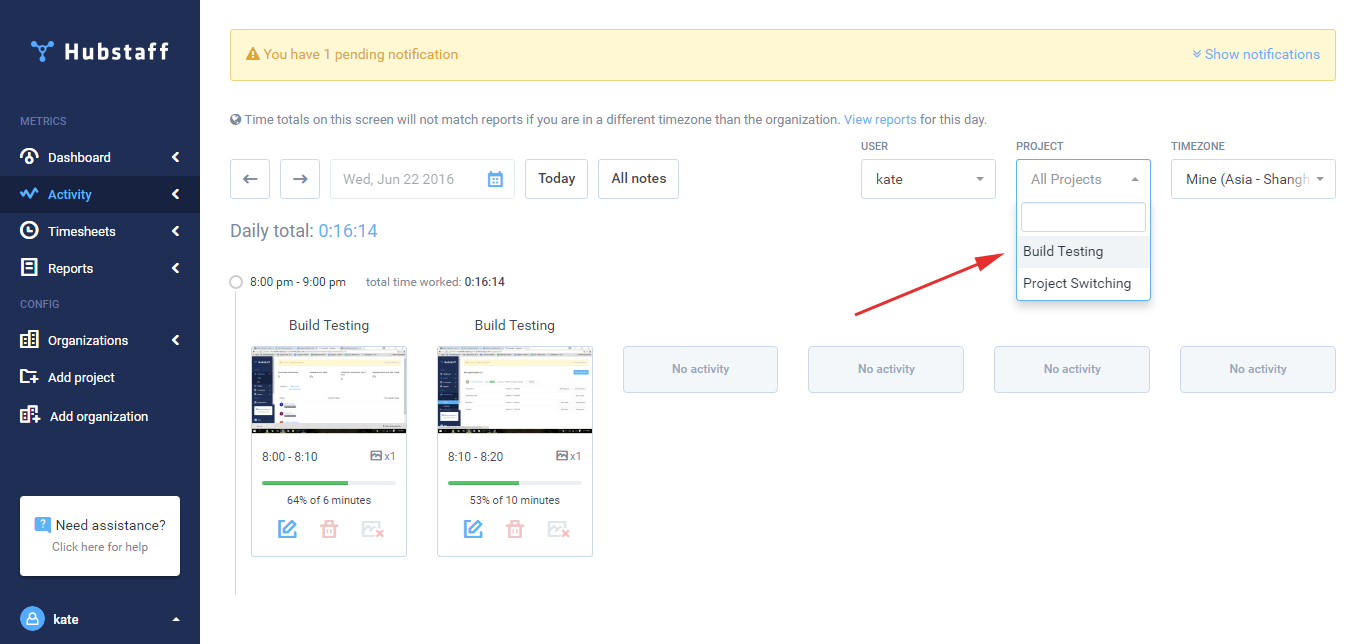Open the first Build Testing screenshot thumbnail
1365x644 pixels.
(x=329, y=389)
